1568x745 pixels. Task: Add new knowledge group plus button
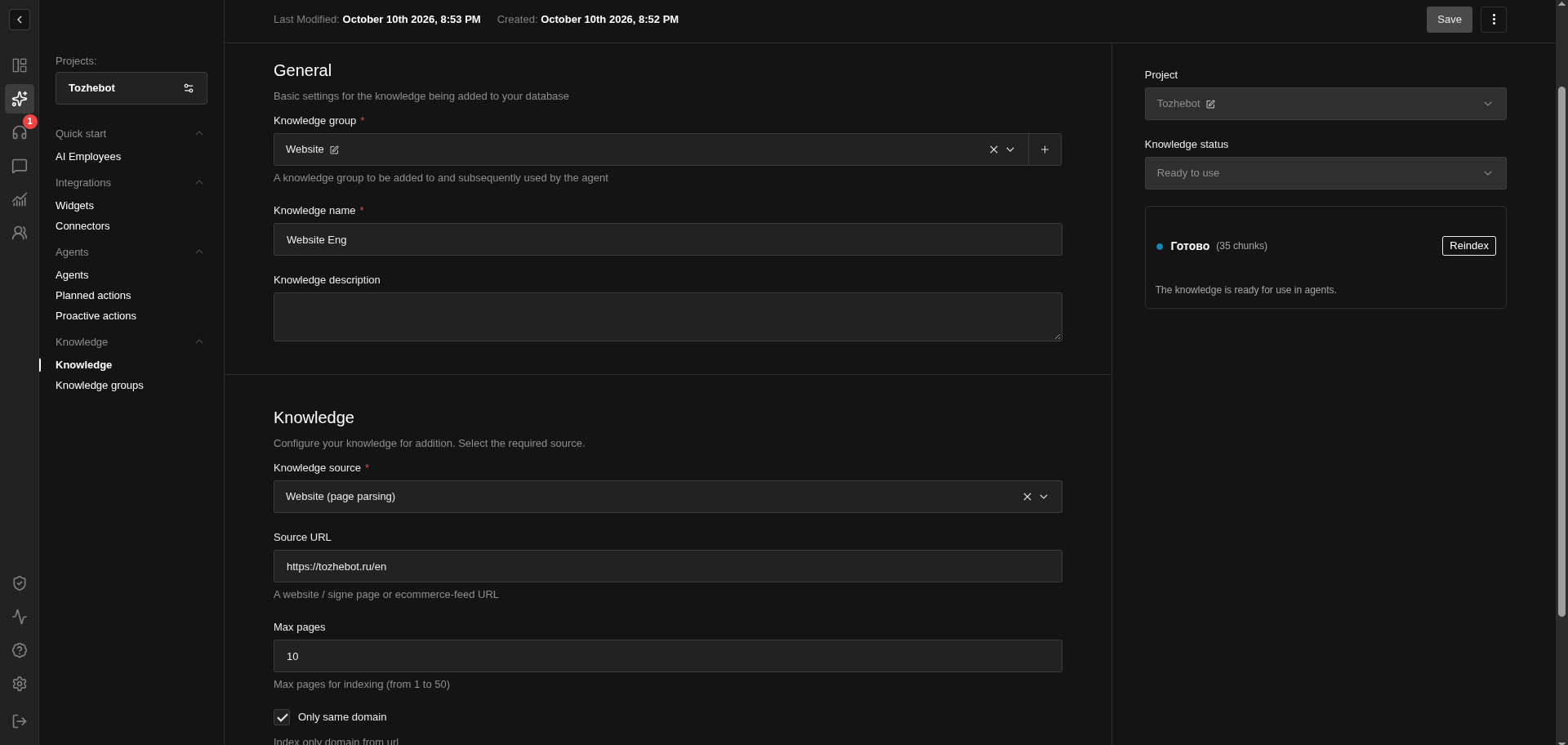click(x=1045, y=149)
